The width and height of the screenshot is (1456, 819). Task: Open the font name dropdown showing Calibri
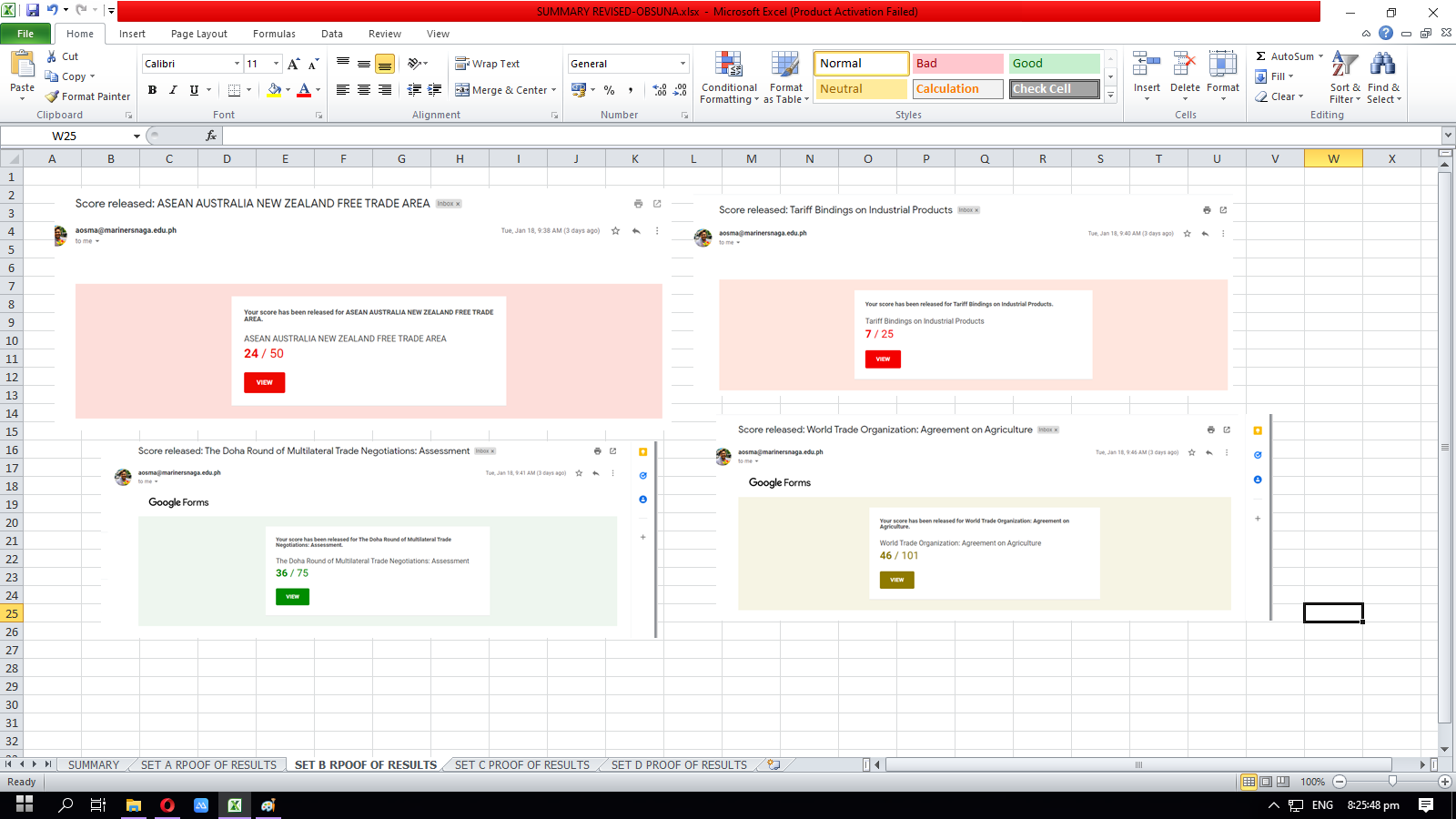(237, 64)
